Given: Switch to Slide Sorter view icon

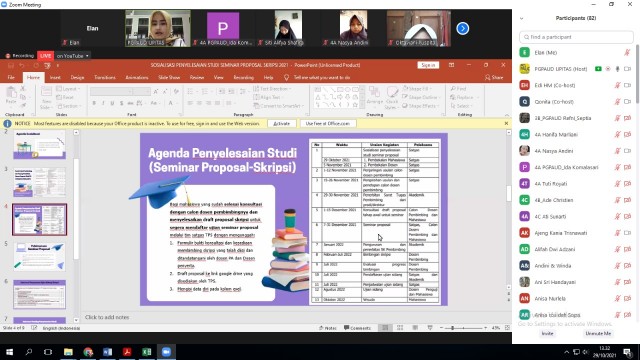Looking at the screenshot, I should click(x=400, y=328).
